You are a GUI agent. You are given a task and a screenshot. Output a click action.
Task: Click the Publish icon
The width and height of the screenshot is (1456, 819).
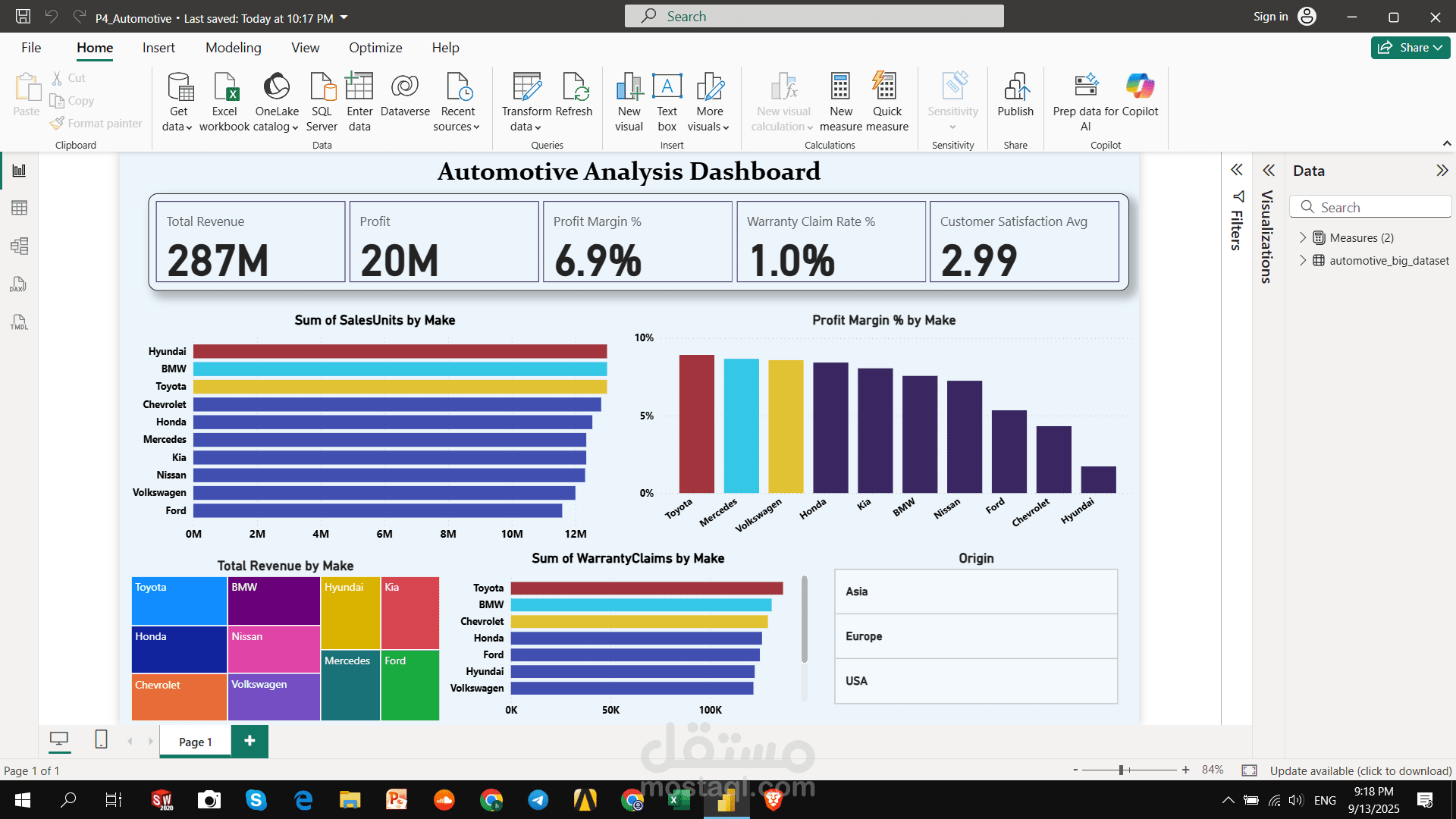coord(1015,88)
